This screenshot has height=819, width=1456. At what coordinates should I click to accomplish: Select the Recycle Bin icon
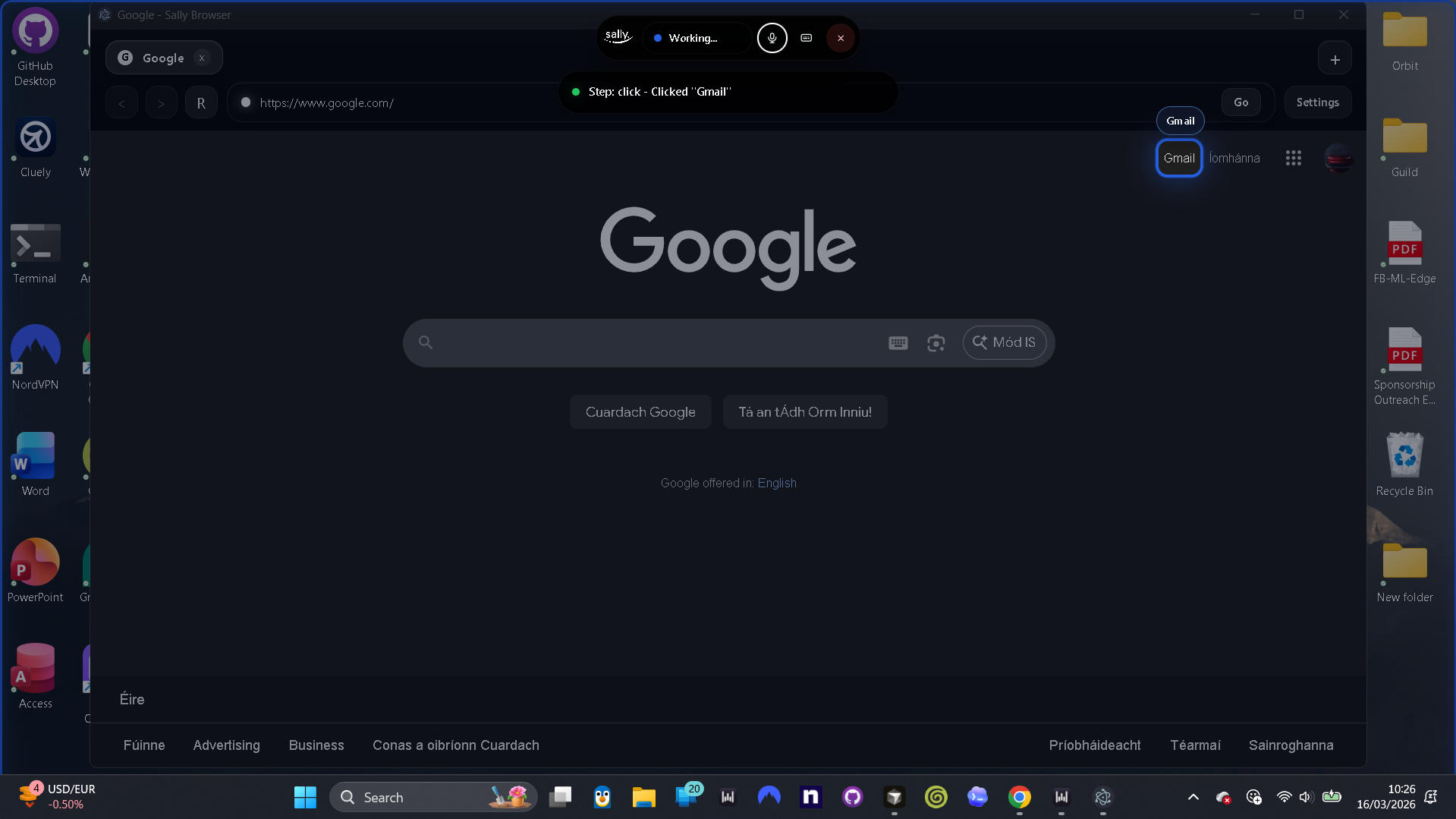click(x=1405, y=465)
